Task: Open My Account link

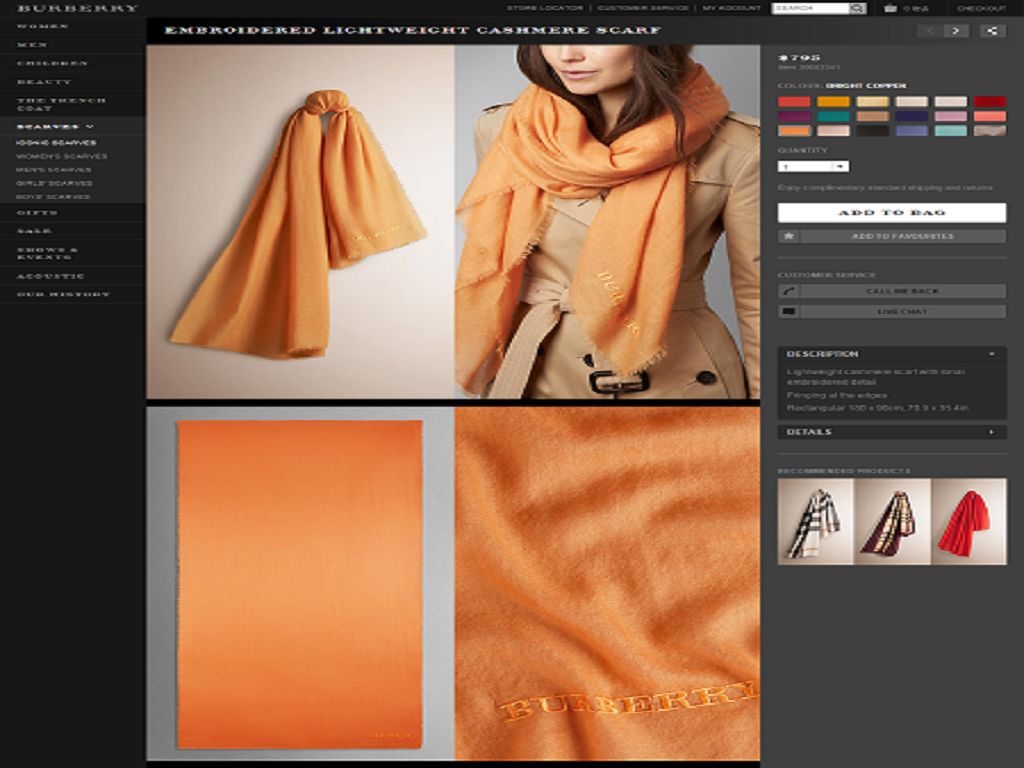Action: (x=732, y=8)
